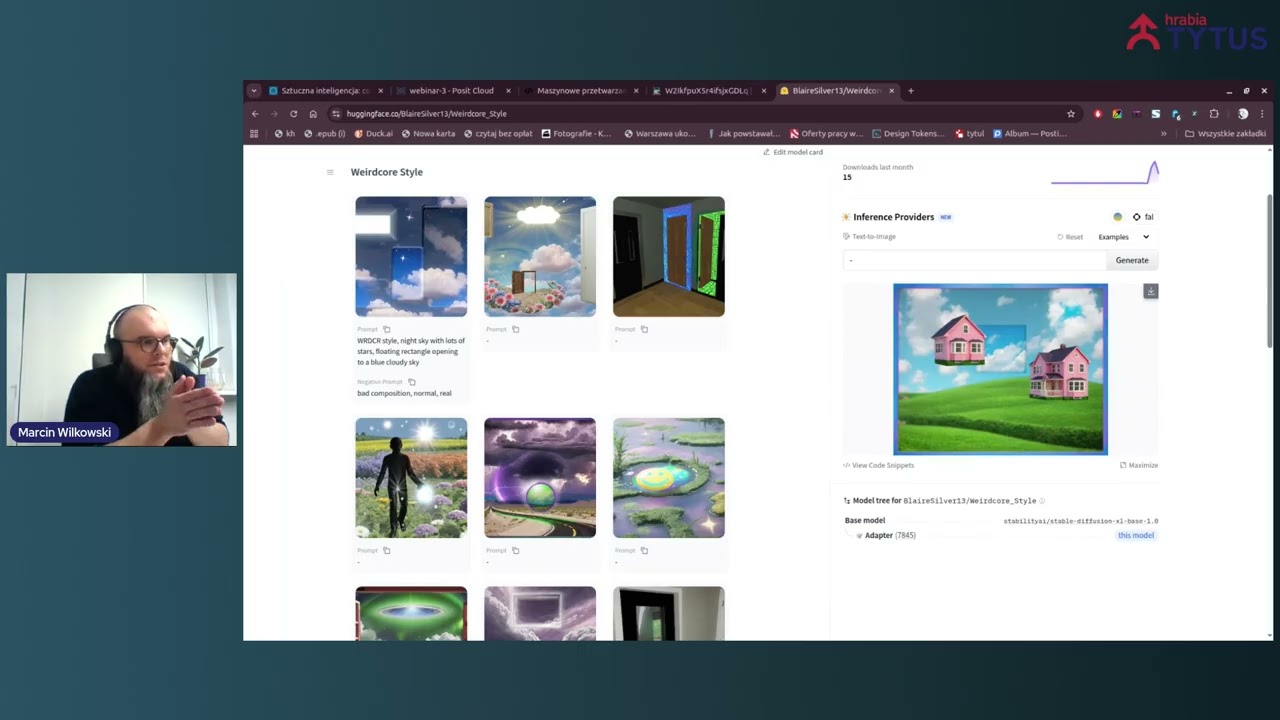Viewport: 1280px width, 720px height.
Task: Download the generated pink houses image
Action: point(1151,291)
